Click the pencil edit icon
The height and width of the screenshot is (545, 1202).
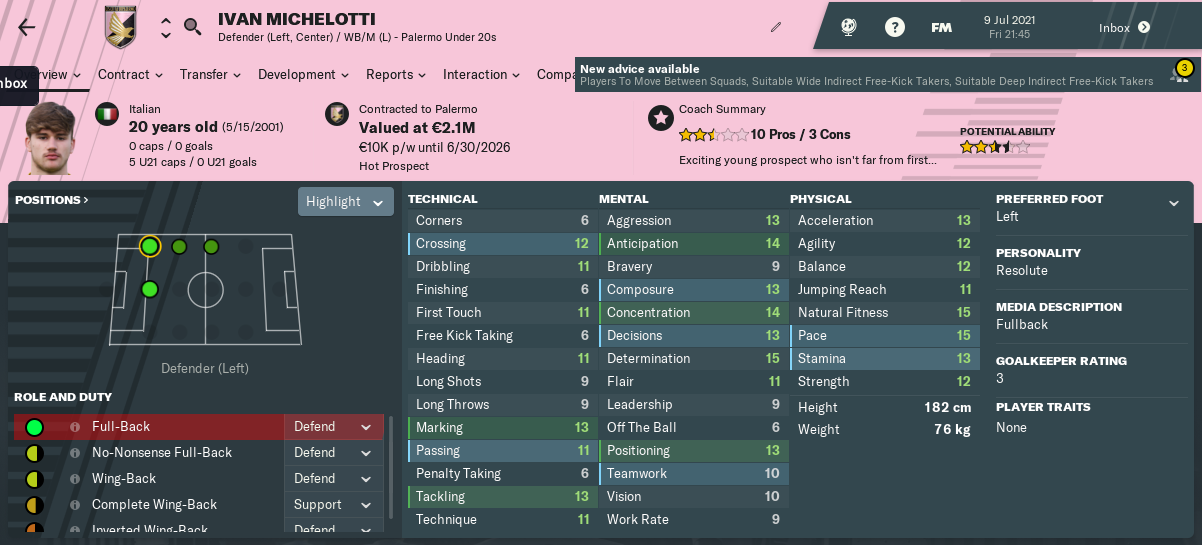pyautogui.click(x=776, y=27)
